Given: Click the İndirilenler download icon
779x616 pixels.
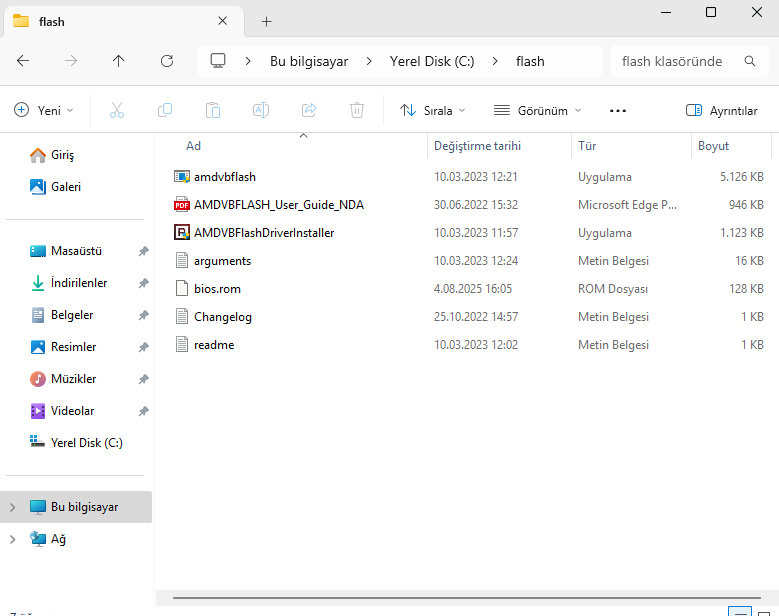Looking at the screenshot, I should pos(38,283).
